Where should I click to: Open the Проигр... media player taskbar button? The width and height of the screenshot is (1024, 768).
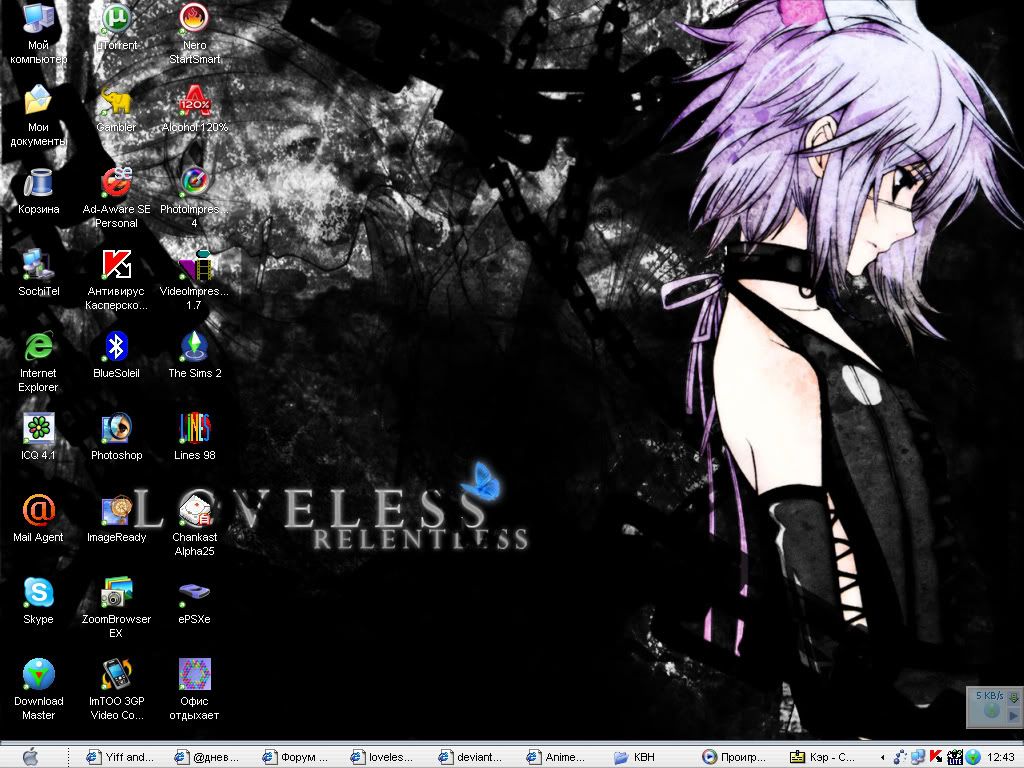(x=736, y=757)
